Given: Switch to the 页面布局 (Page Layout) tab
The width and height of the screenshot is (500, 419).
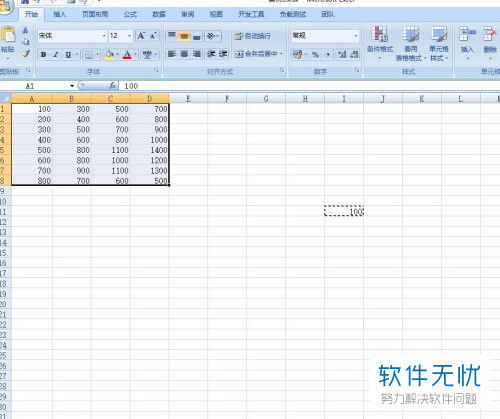Looking at the screenshot, I should [95, 14].
